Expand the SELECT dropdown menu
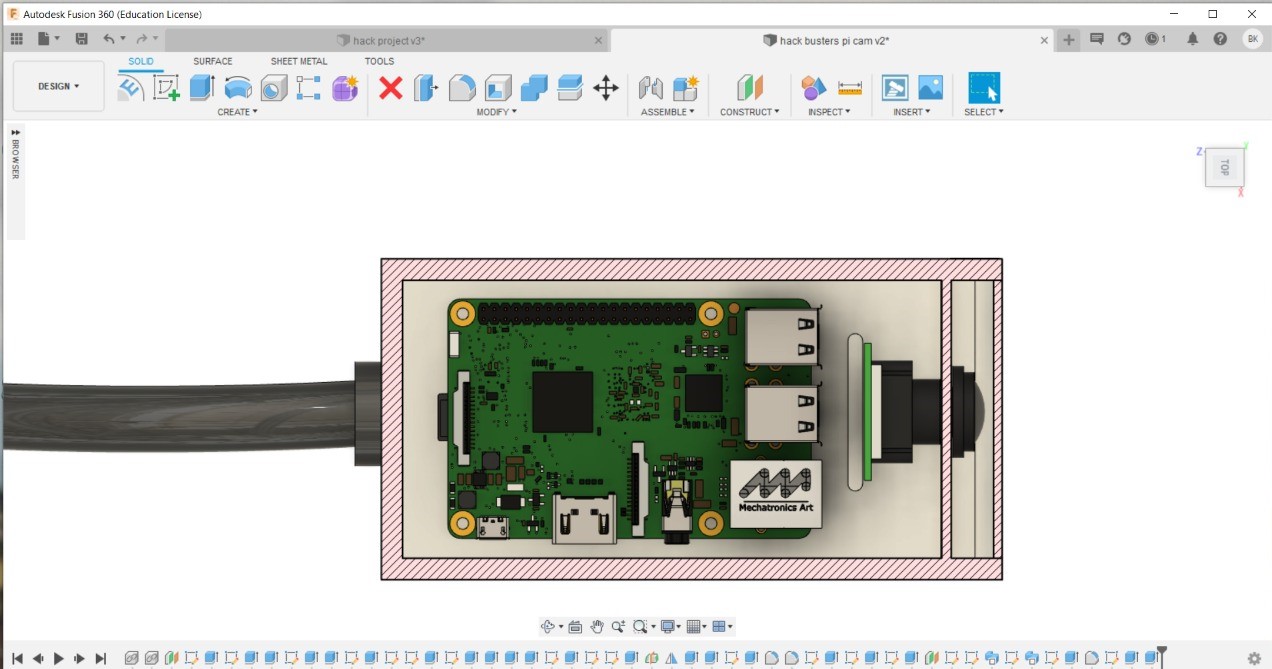The width and height of the screenshot is (1272, 669). tap(984, 112)
